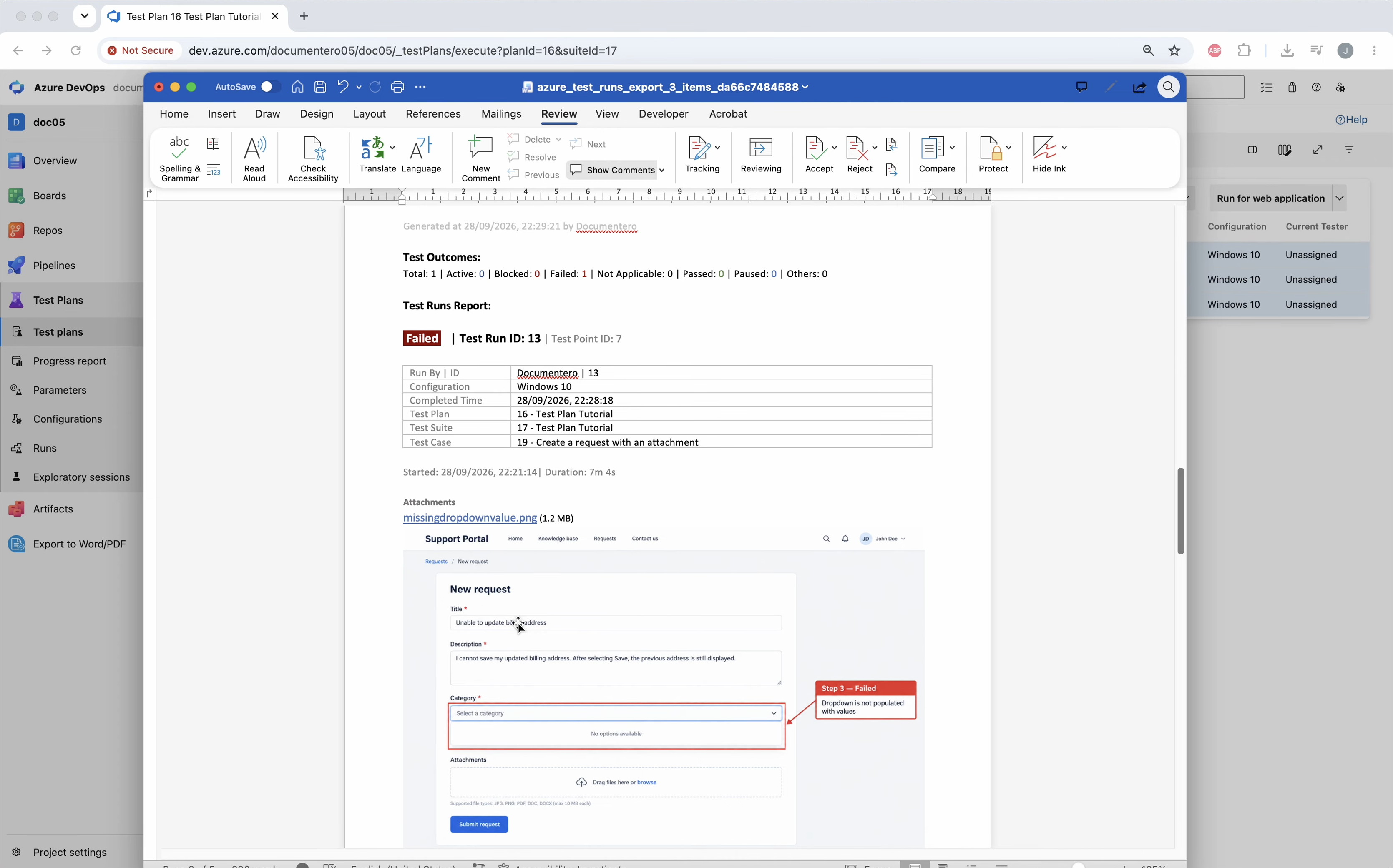This screenshot has width=1393, height=868.
Task: Open Azure DevOps user settings icon
Action: point(1341,87)
